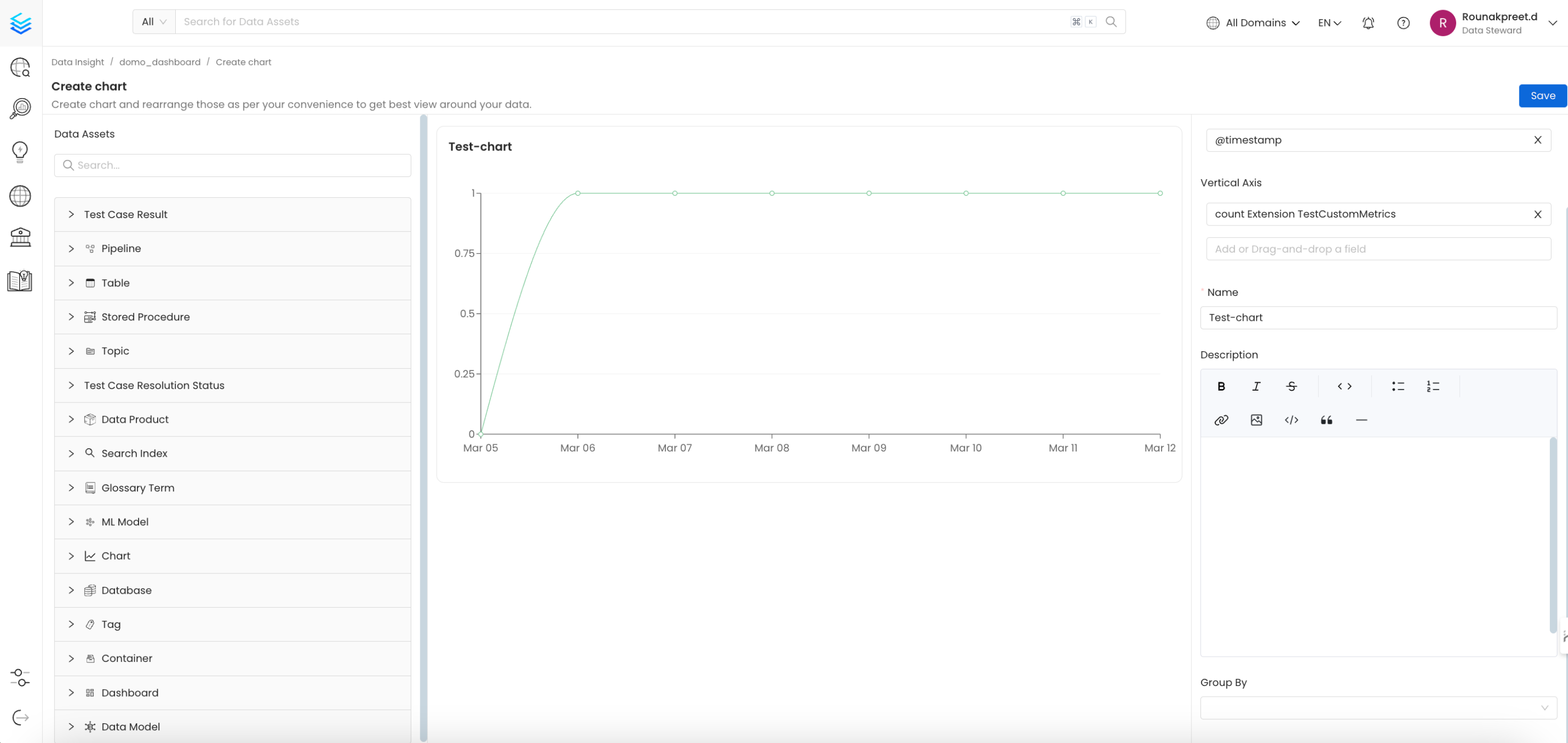Toggle italic formatting in the Description editor
Screen dimensions: 1568x743
(1255, 386)
